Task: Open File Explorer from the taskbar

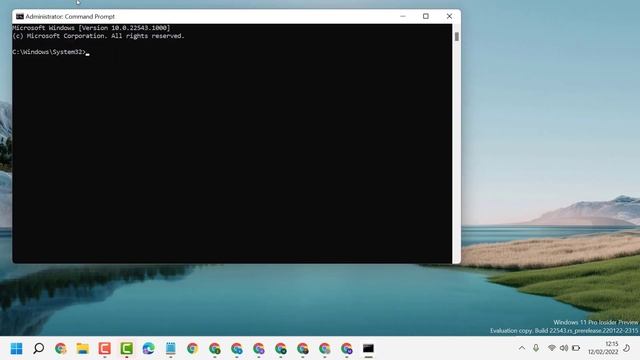Action: pos(82,349)
